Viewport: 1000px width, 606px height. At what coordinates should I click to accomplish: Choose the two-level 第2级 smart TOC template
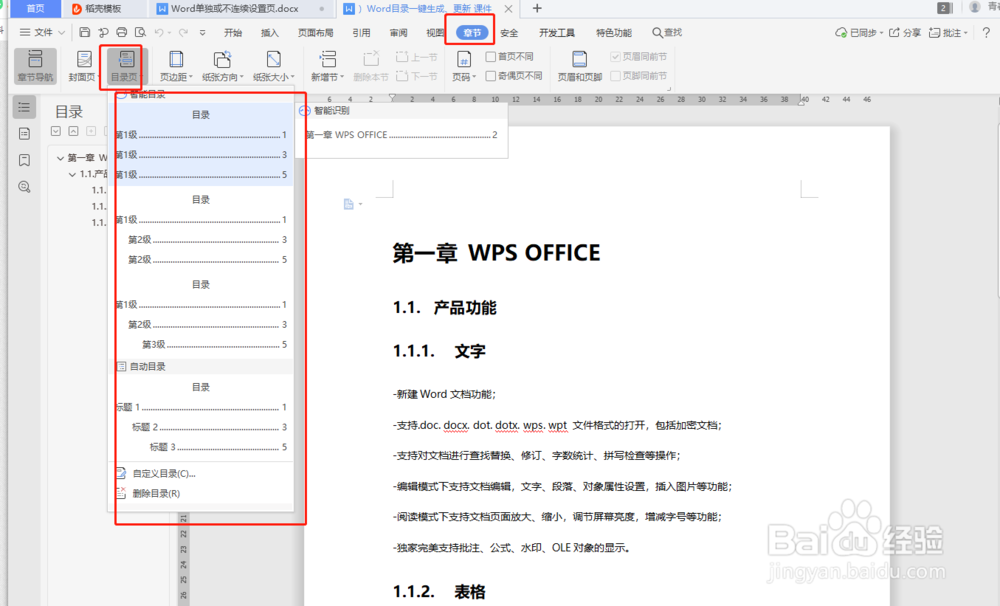coord(201,230)
